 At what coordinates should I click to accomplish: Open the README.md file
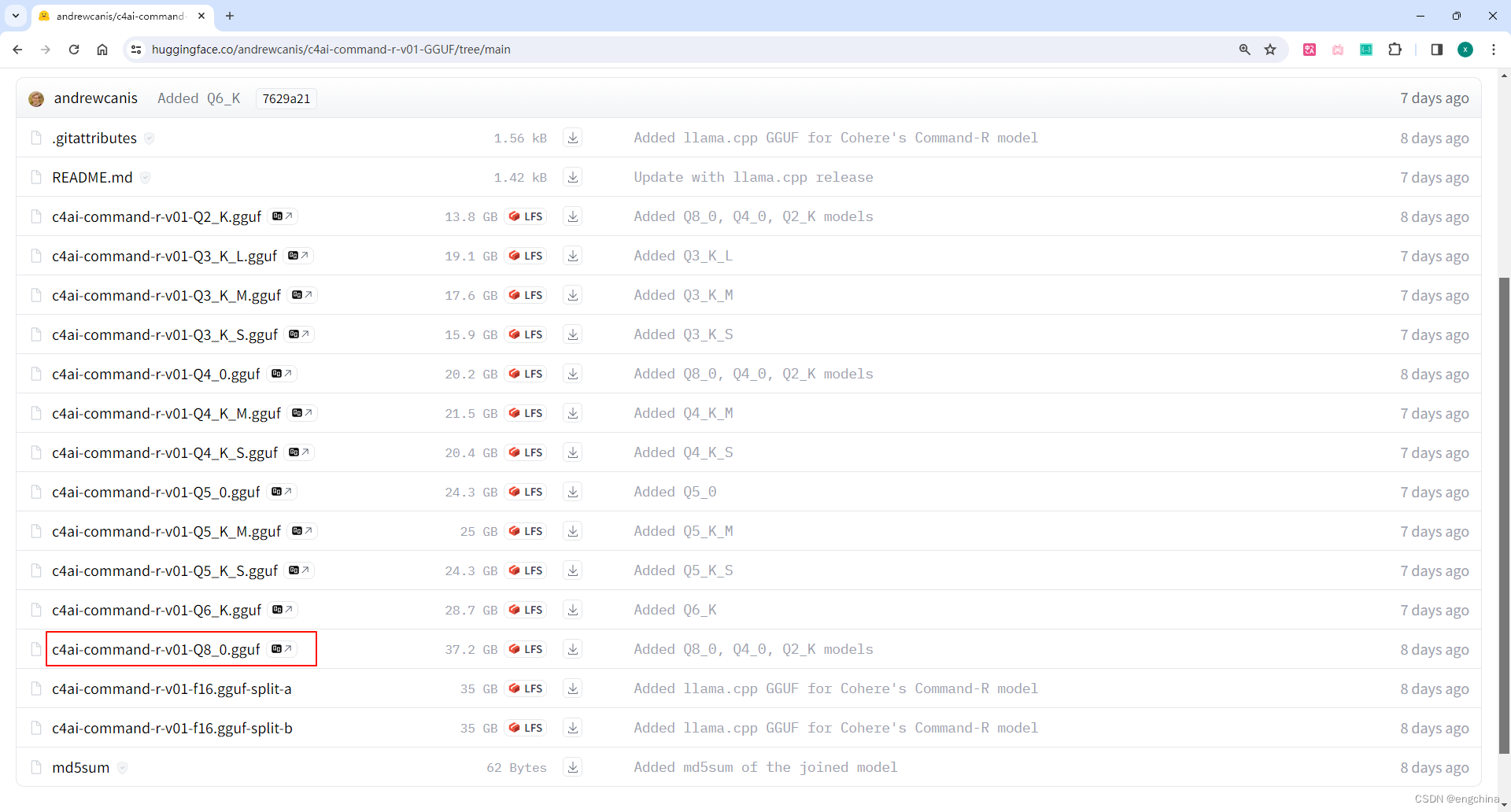[x=92, y=177]
